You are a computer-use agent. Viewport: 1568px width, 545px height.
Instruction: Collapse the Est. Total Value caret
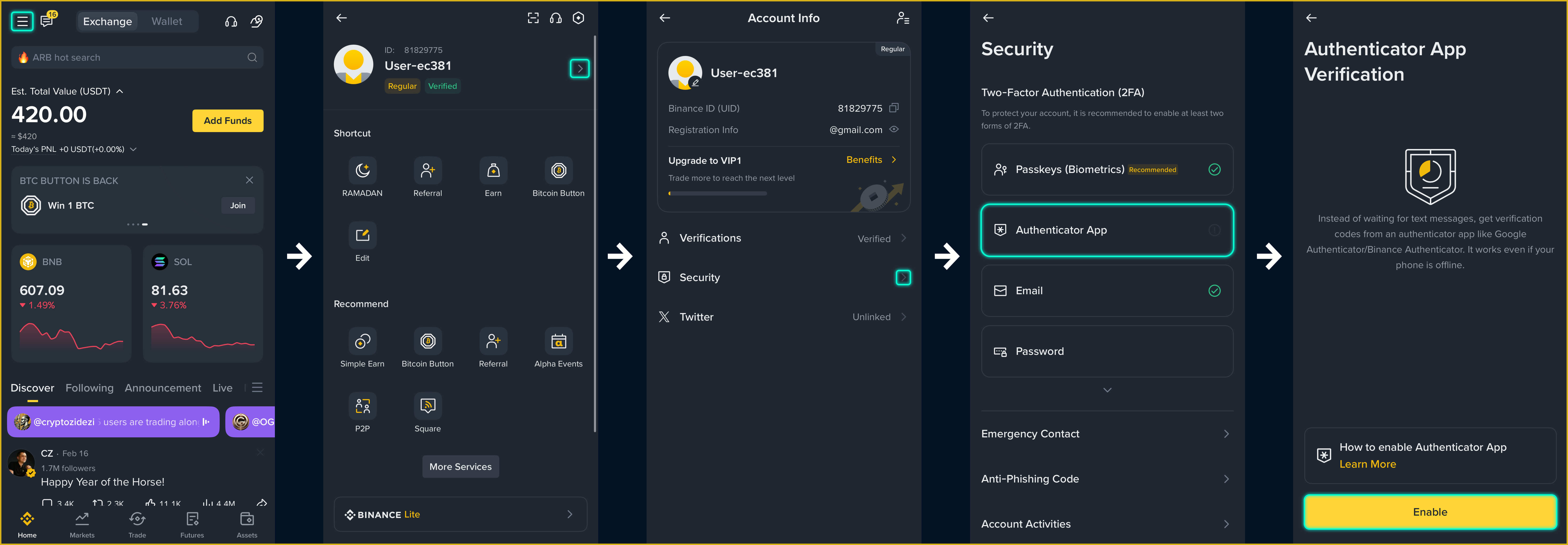click(x=120, y=91)
